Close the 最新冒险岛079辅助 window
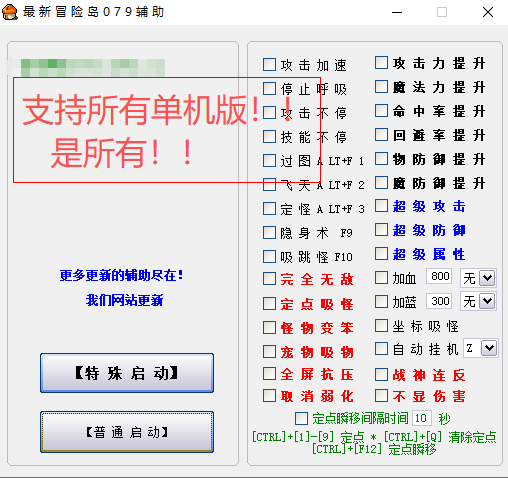The image size is (508, 478). [x=488, y=12]
